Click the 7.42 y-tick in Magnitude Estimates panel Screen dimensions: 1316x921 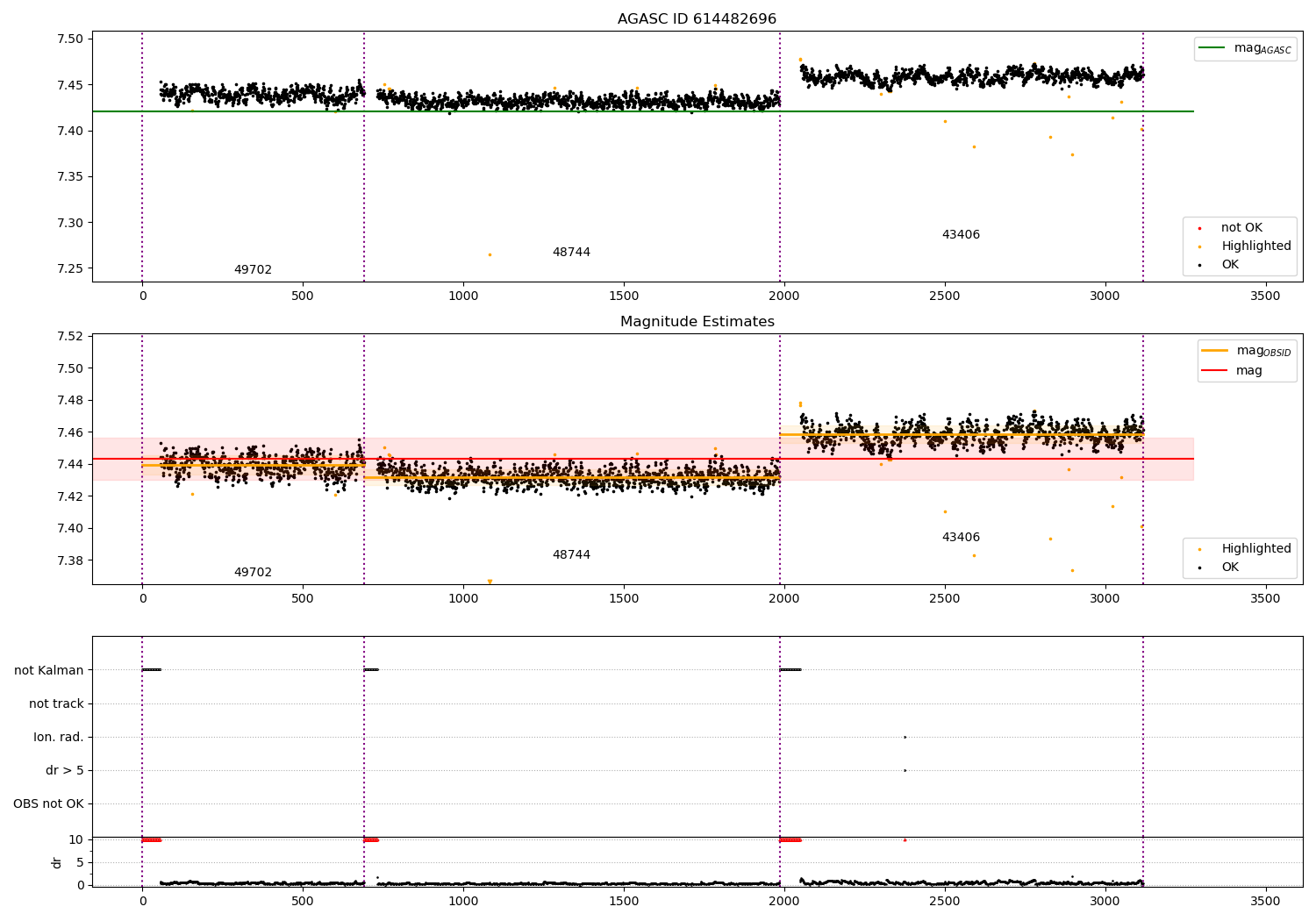68,496
